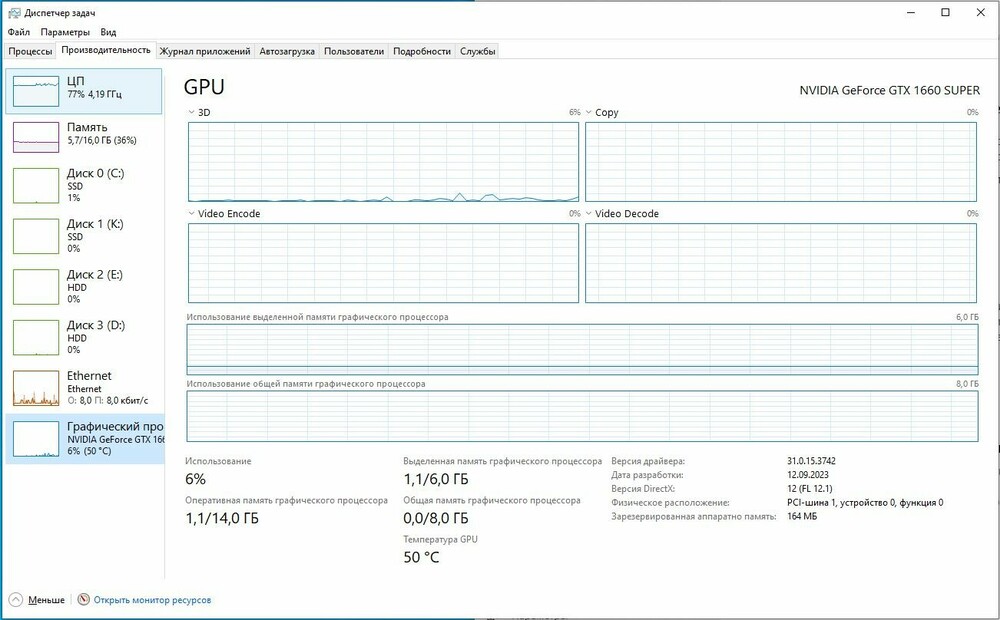
Task: Change the Video Decode graph dropdown
Action: 589,214
